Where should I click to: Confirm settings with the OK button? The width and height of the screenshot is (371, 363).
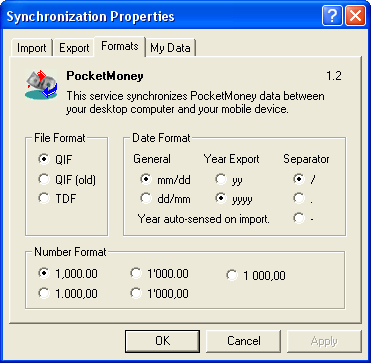point(163,341)
